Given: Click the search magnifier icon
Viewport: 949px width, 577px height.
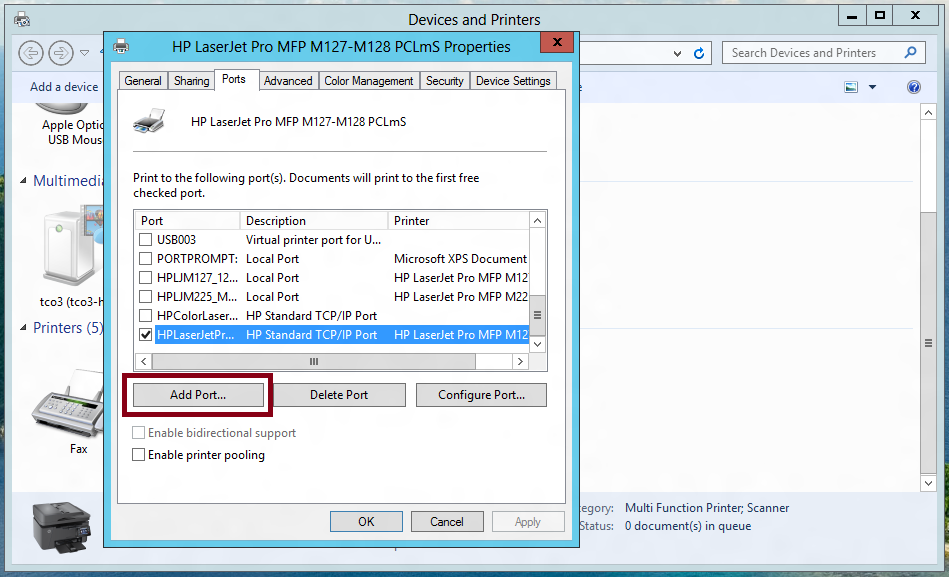Looking at the screenshot, I should [910, 53].
